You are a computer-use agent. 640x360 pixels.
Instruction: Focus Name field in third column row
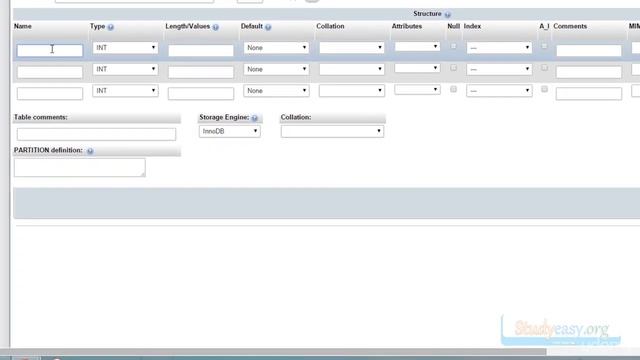pyautogui.click(x=50, y=93)
